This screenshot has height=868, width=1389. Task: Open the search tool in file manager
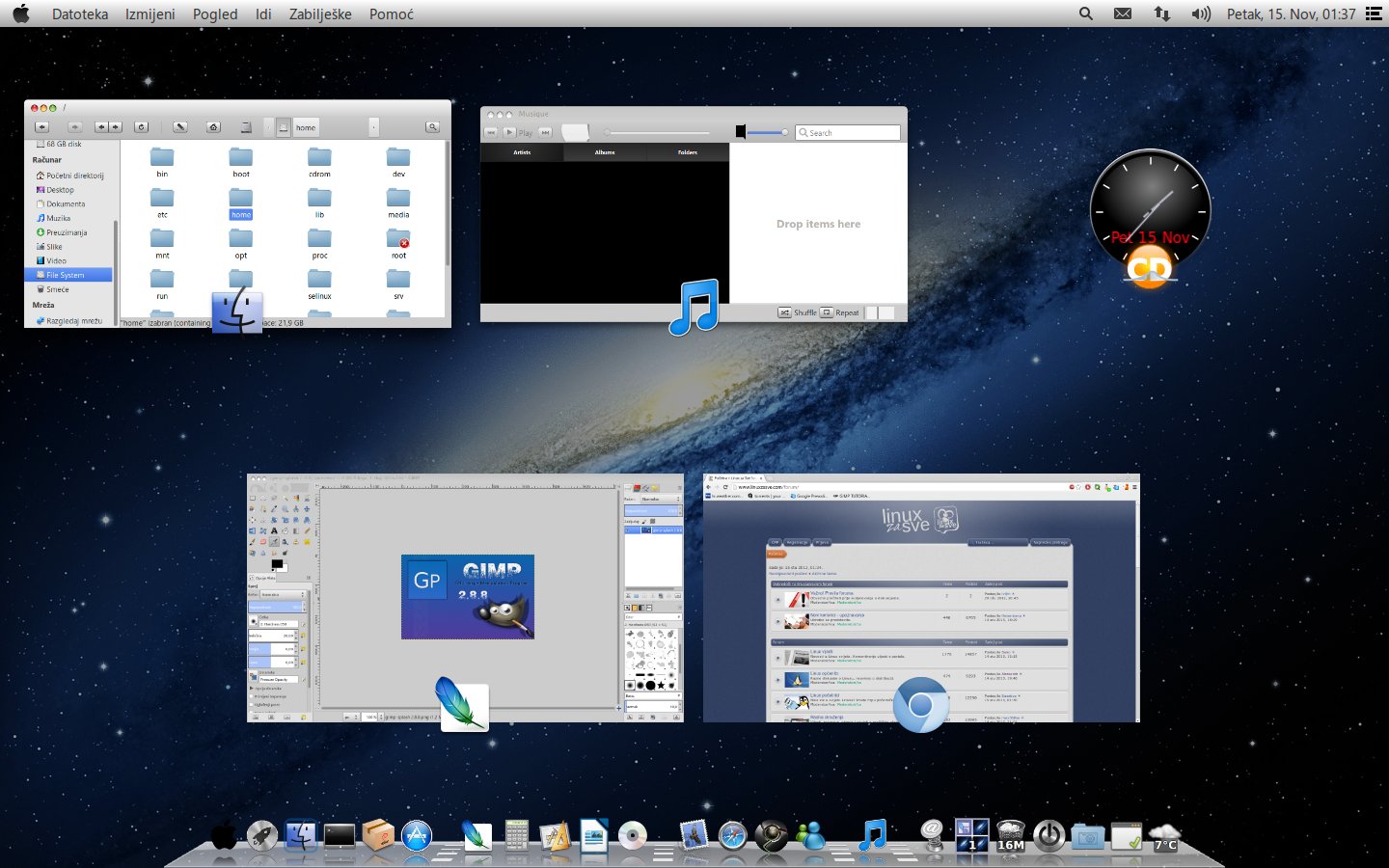coord(432,127)
